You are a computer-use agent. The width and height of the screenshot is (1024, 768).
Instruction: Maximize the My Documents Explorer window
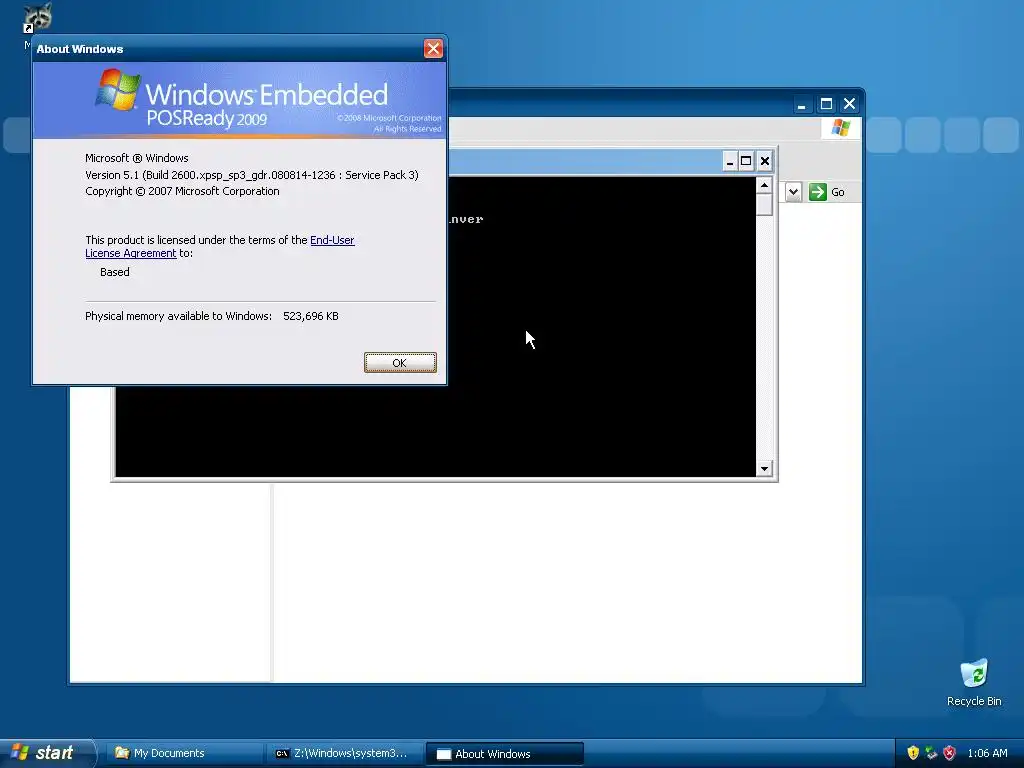[826, 104]
